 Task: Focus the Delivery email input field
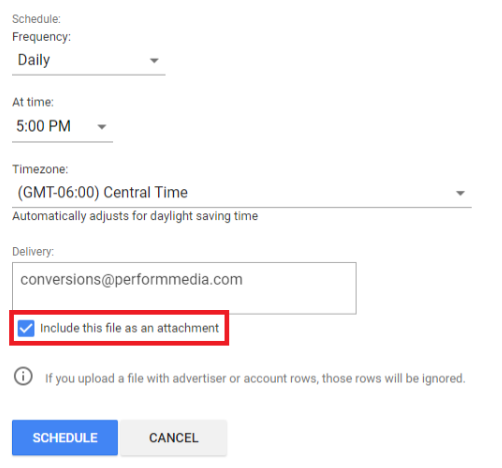click(184, 288)
